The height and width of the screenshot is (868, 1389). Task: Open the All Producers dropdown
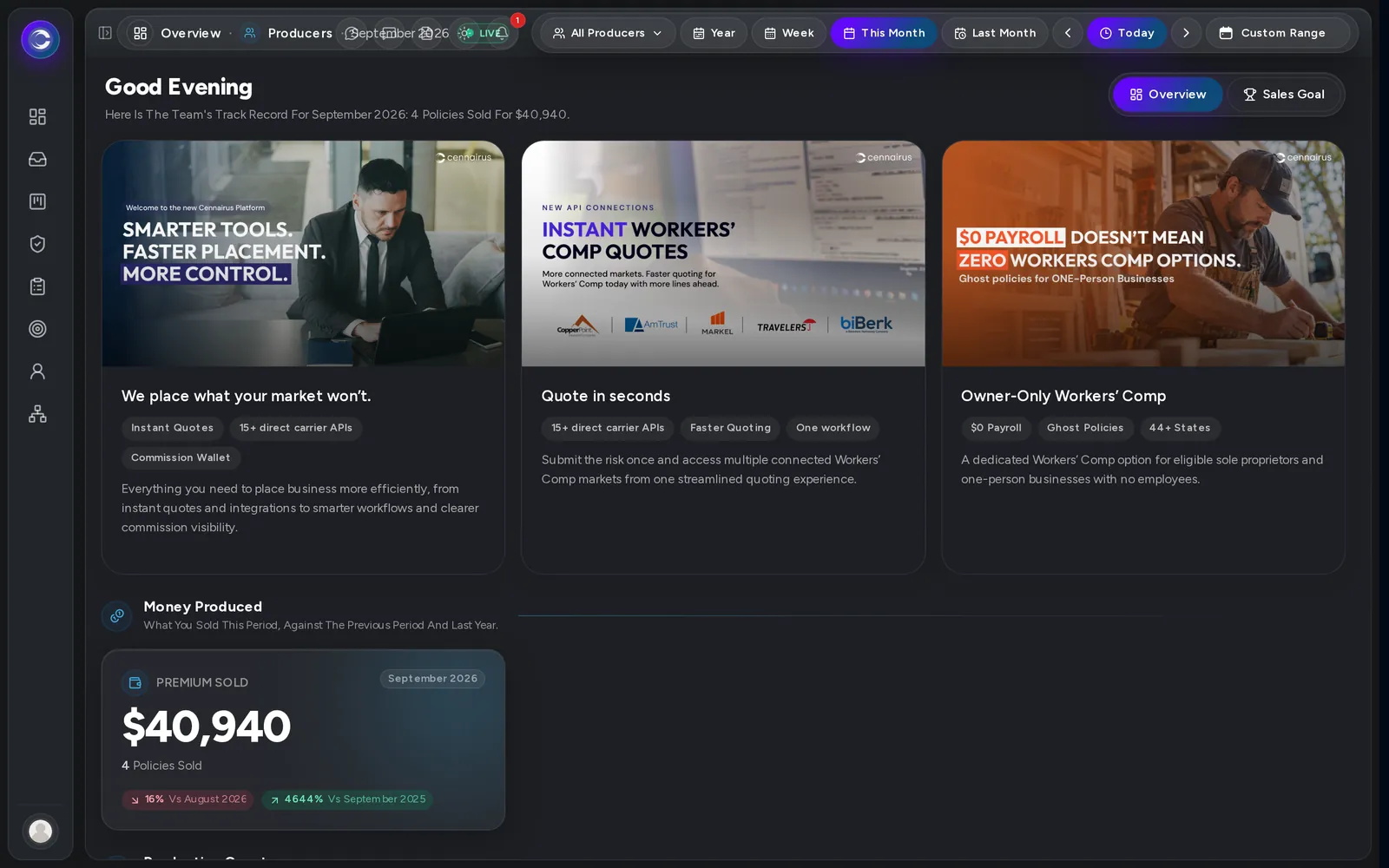click(608, 33)
